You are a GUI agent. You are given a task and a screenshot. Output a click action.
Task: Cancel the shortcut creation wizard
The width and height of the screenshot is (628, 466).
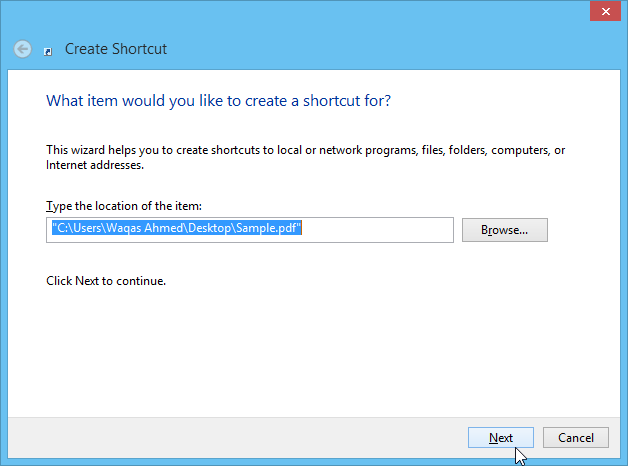576,438
